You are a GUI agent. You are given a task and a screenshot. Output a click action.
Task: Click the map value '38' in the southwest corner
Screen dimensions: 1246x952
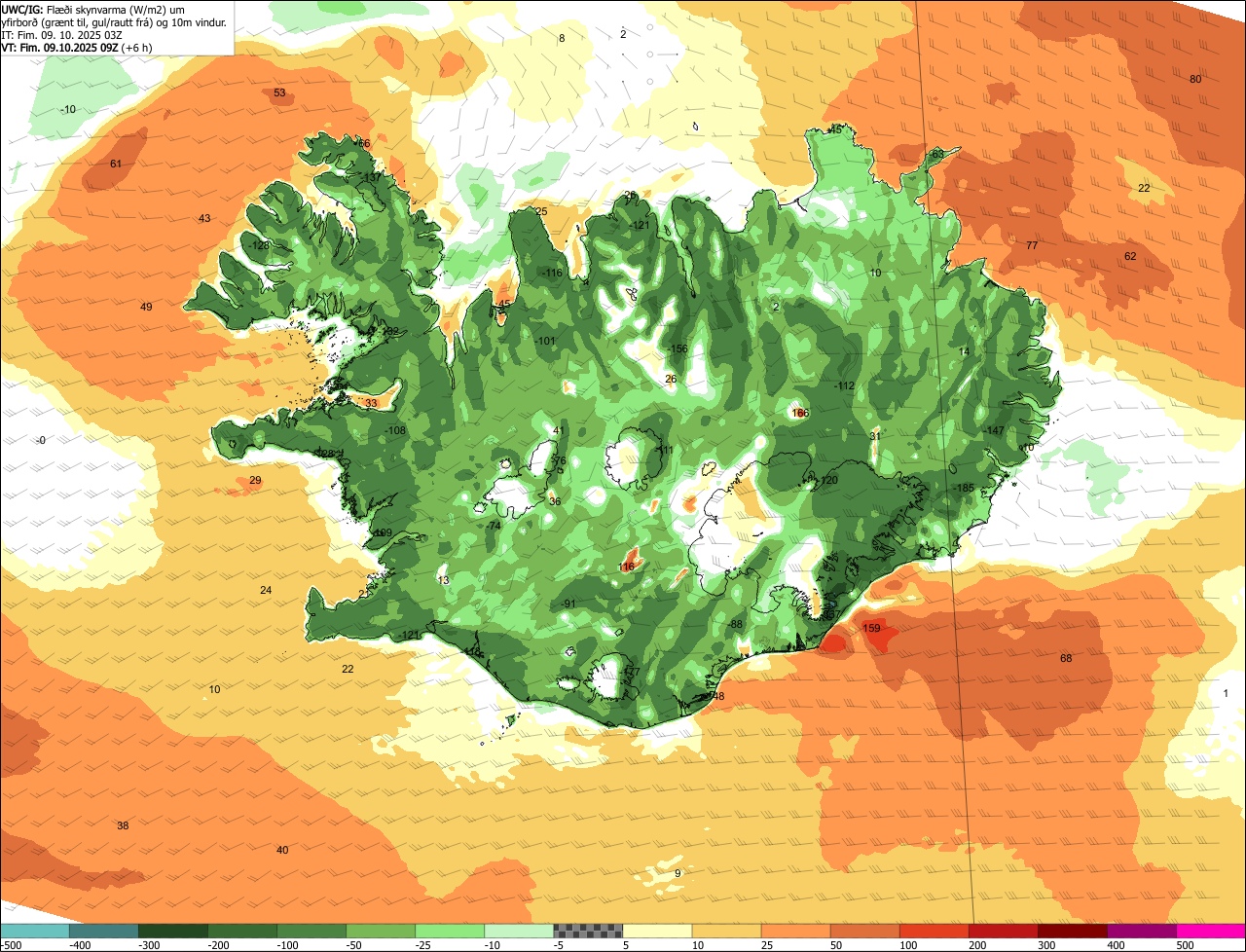[123, 825]
